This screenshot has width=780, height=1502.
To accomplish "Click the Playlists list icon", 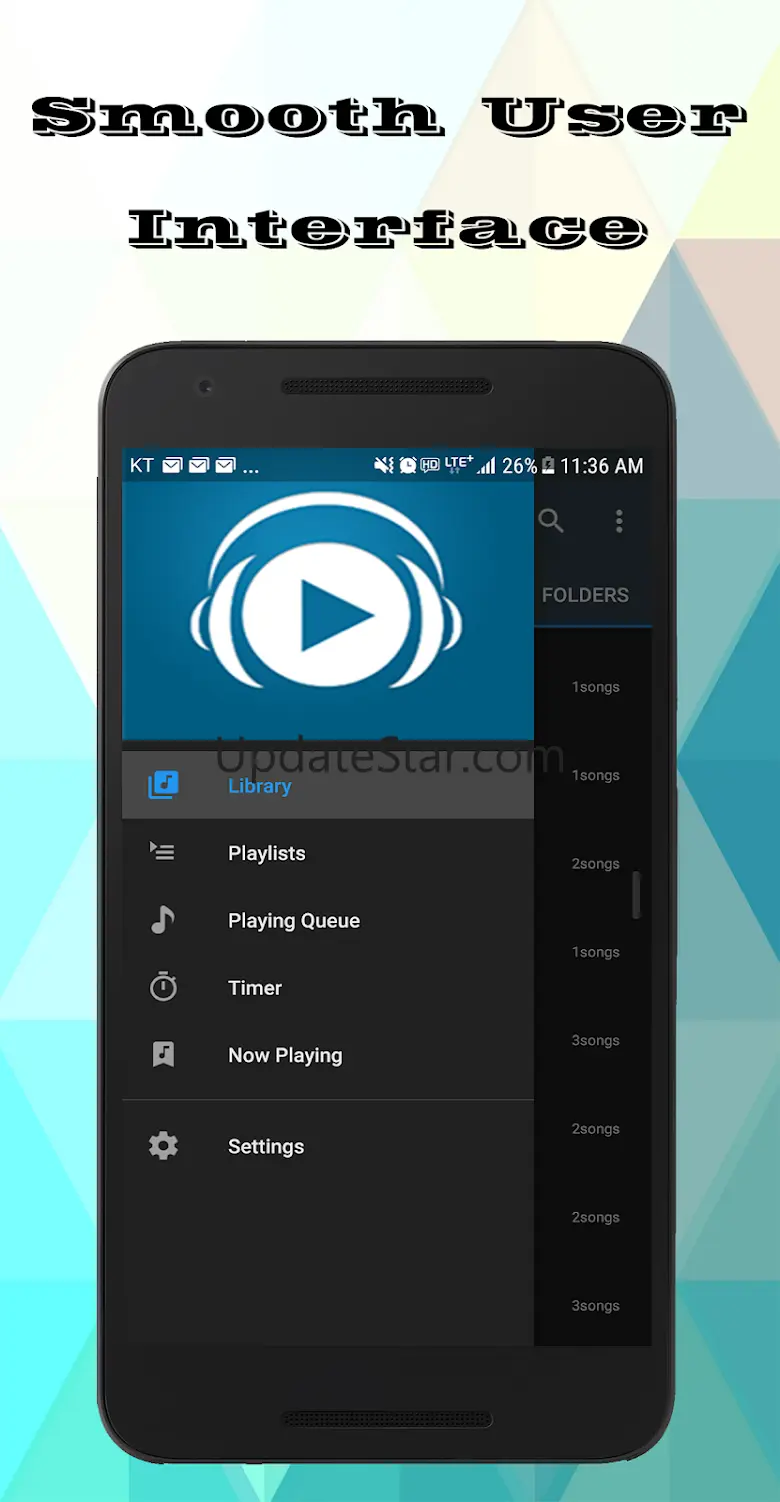I will coord(162,852).
